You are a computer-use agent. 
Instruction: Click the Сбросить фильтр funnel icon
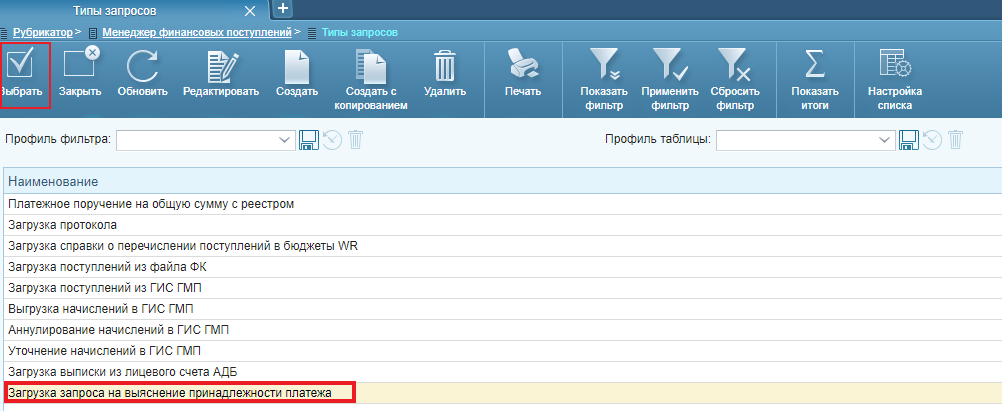(x=734, y=65)
